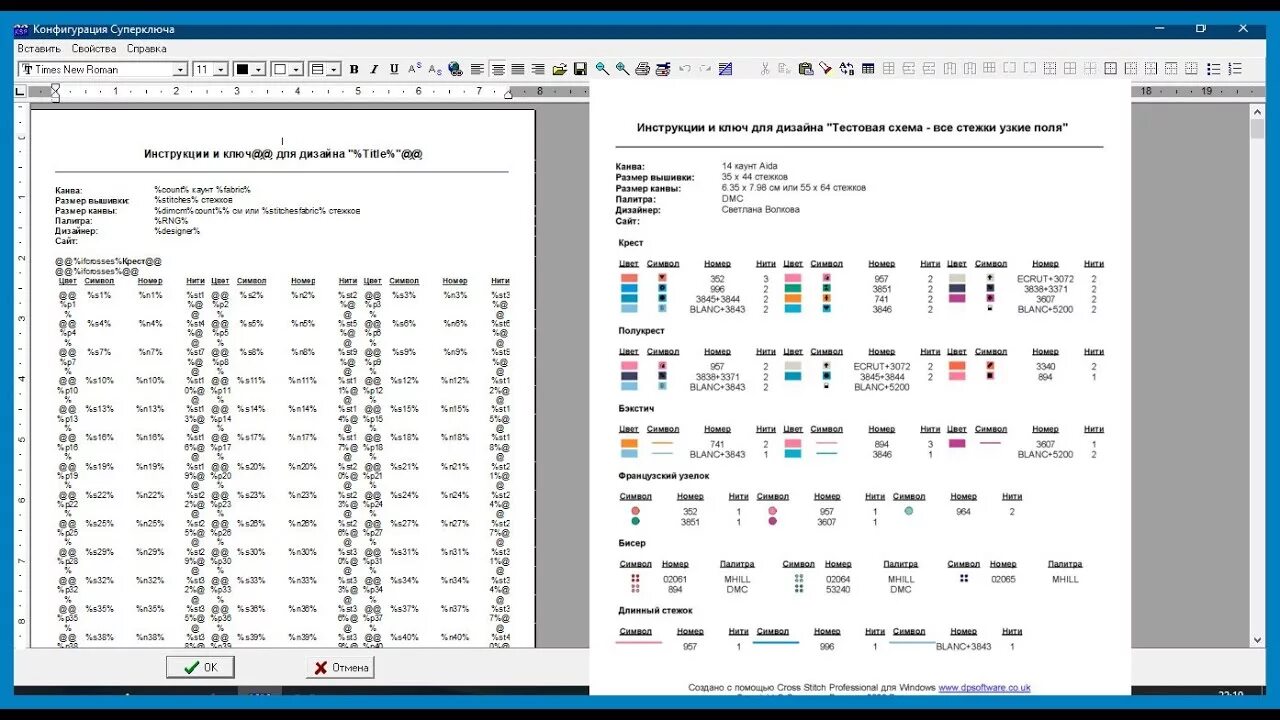Click the undo arrow icon
The image size is (1280, 720).
point(685,69)
